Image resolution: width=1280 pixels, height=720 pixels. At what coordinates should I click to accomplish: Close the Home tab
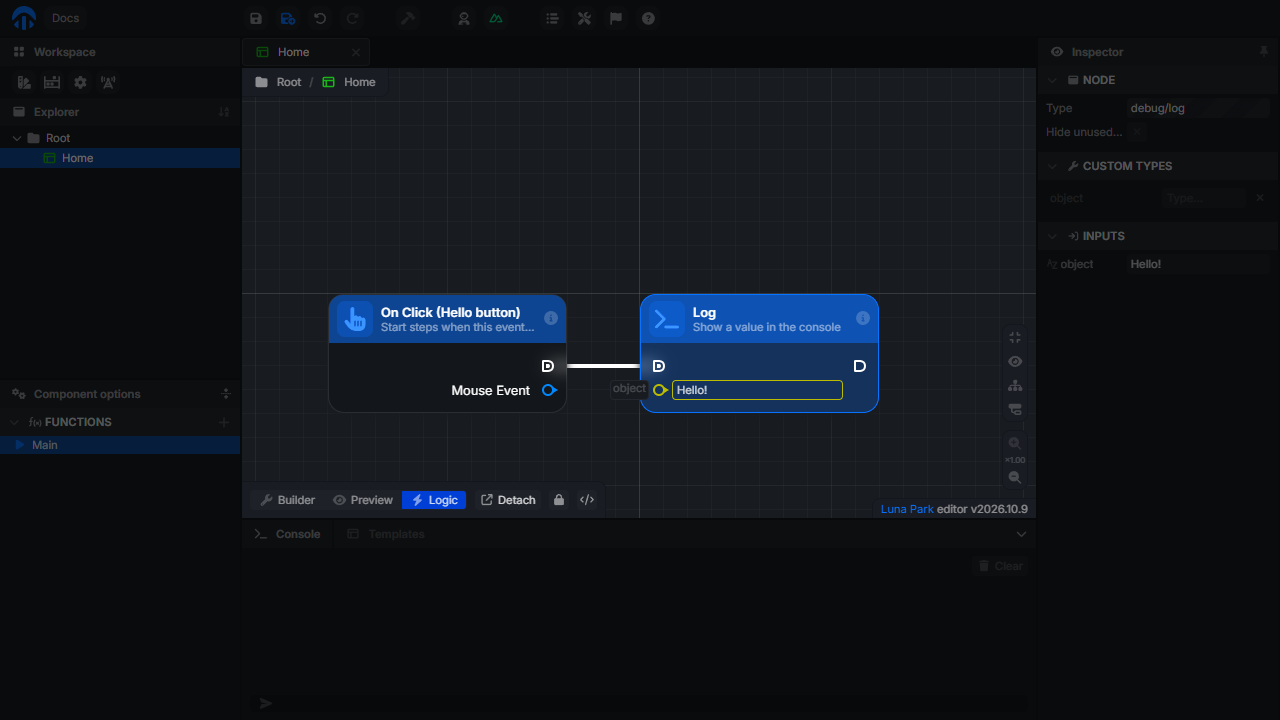point(356,52)
